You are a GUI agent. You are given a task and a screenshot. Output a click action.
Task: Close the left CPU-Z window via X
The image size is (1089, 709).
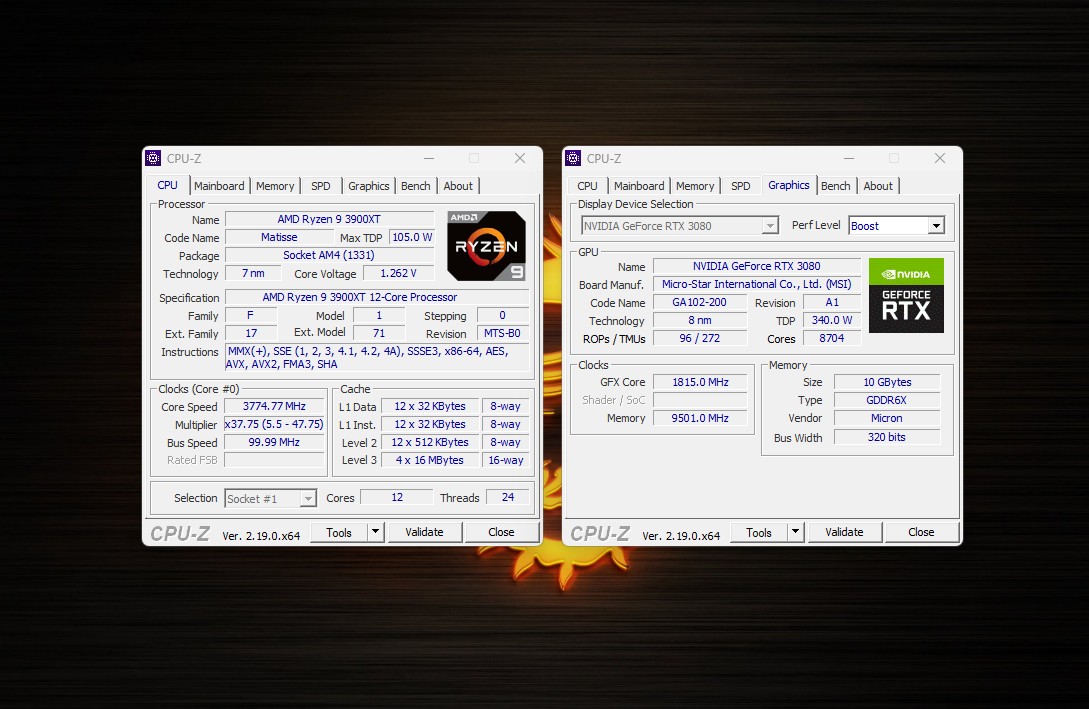coord(519,158)
